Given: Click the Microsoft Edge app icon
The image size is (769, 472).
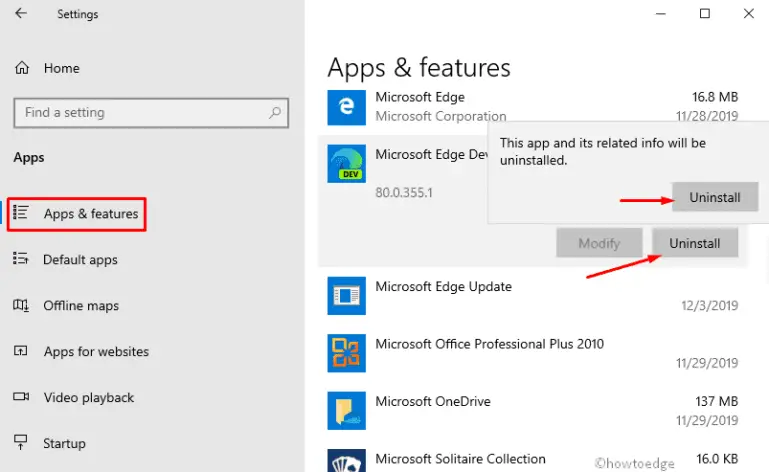Looking at the screenshot, I should pyautogui.click(x=346, y=107).
